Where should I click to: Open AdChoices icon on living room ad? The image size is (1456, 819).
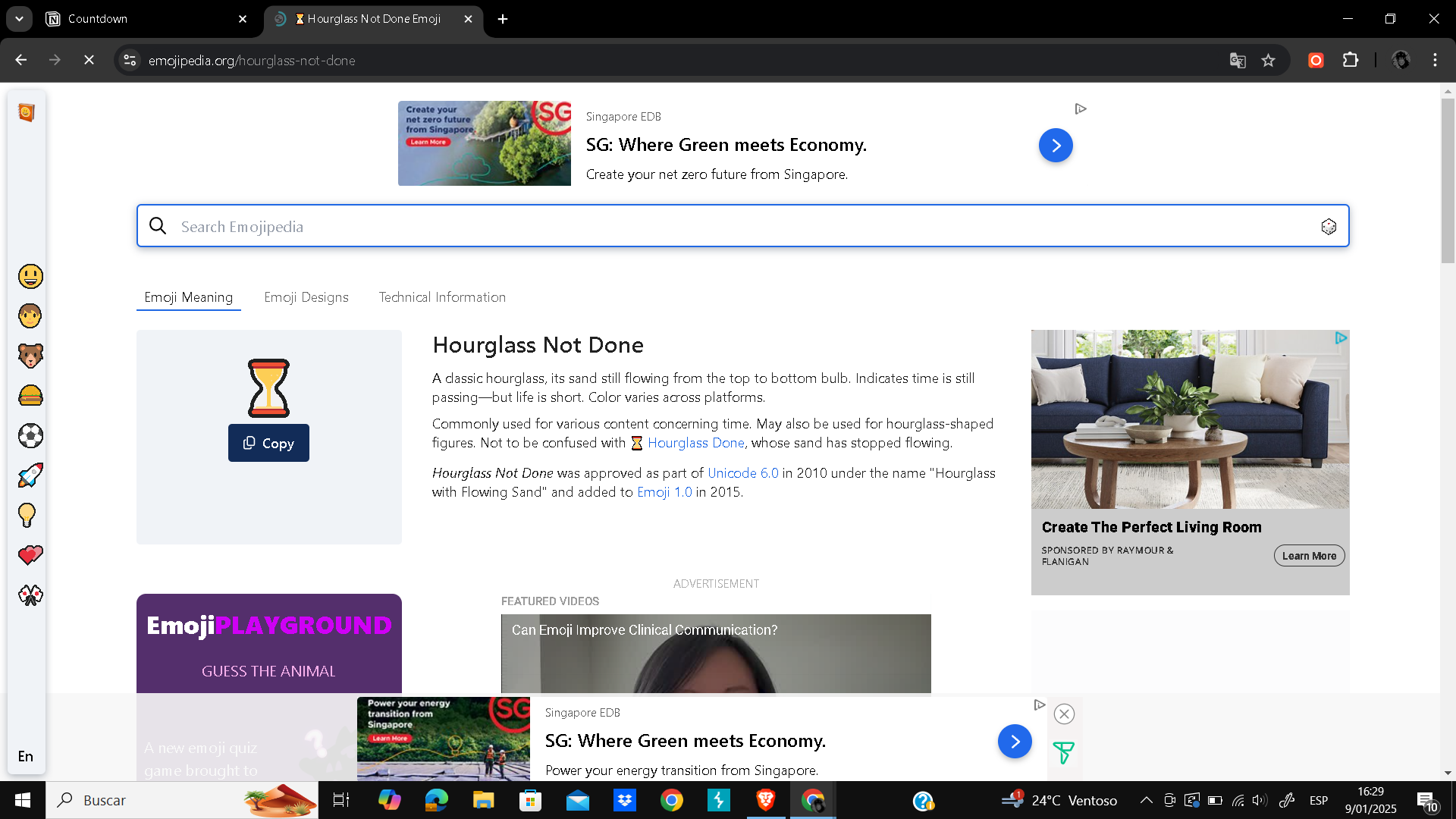(1341, 338)
